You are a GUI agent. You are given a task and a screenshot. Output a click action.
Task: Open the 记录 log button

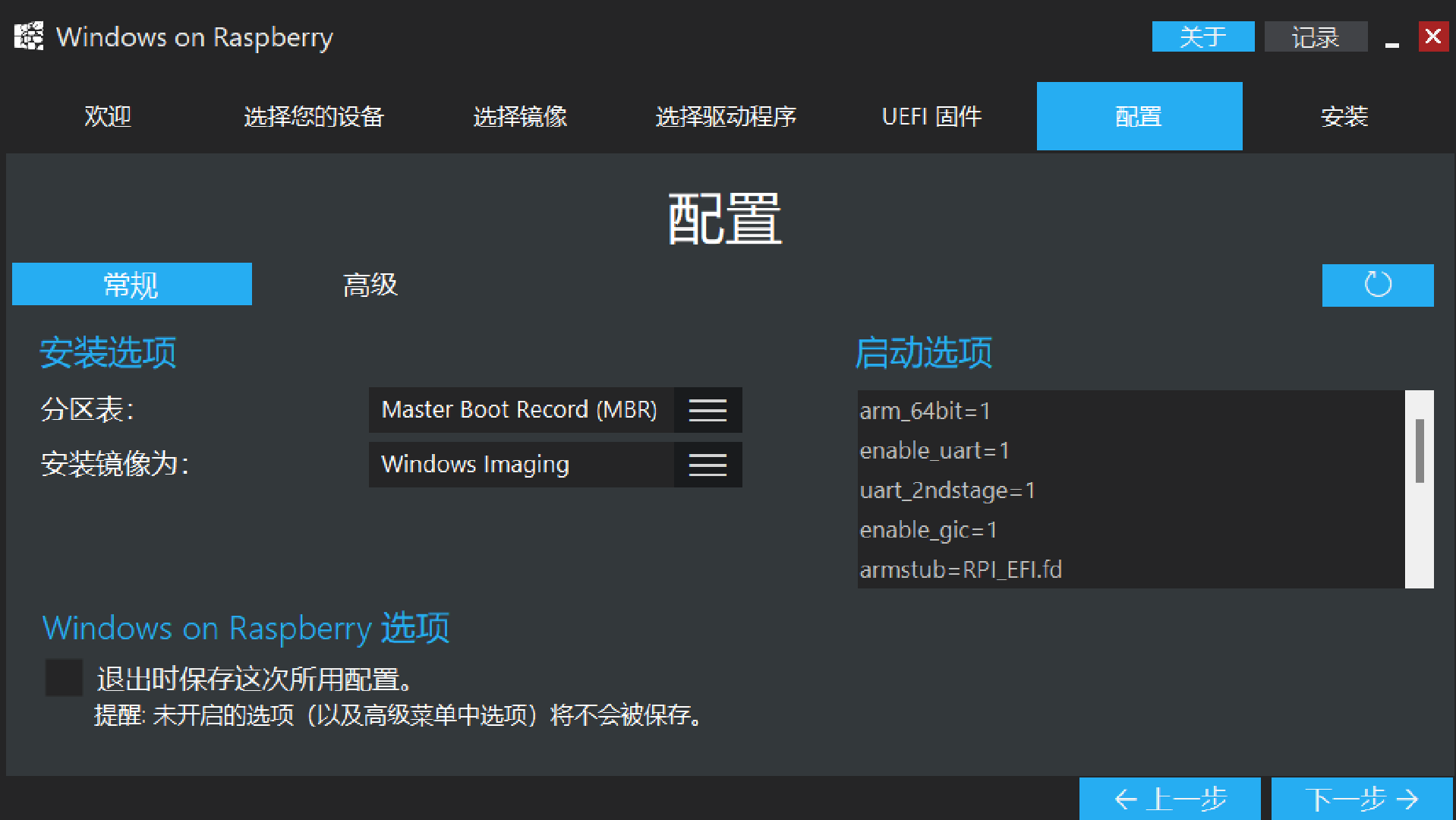point(1316,36)
